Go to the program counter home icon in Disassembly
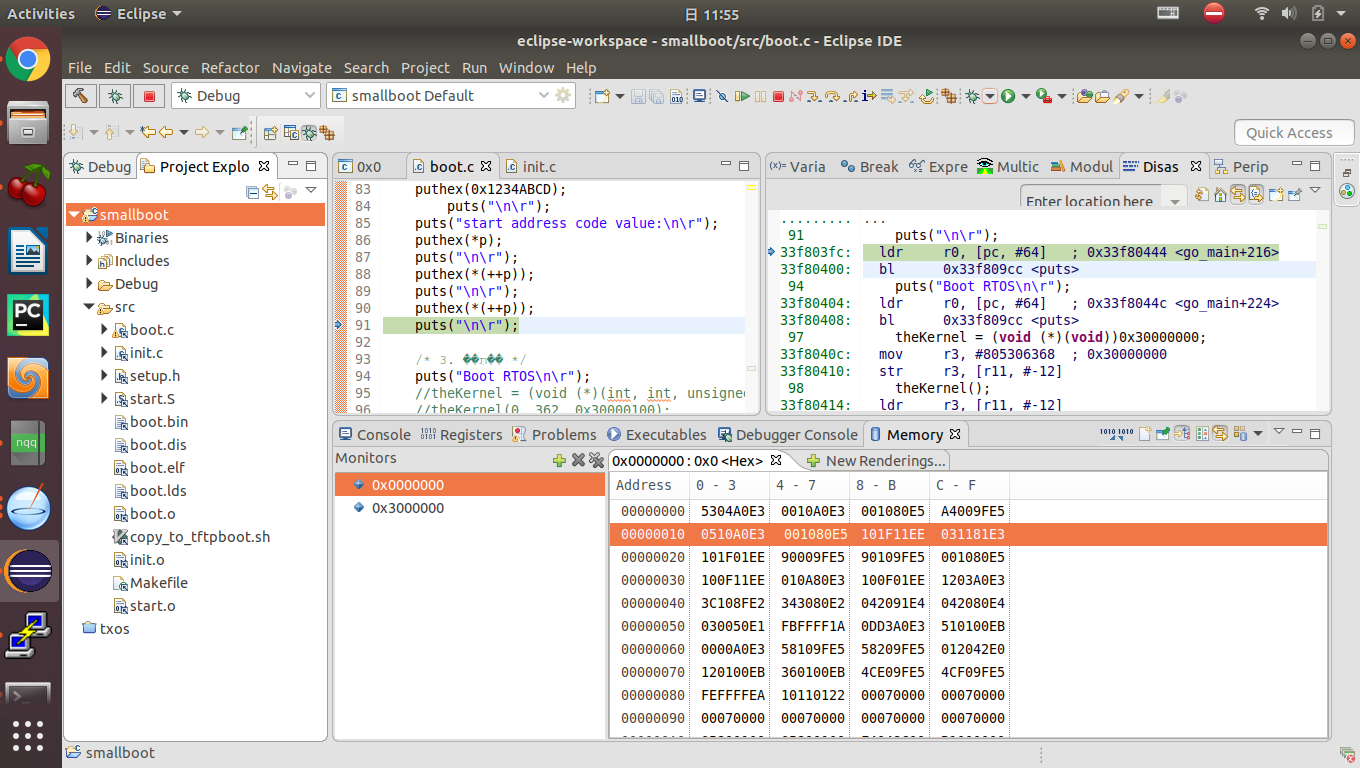The height and width of the screenshot is (768, 1360). tap(1220, 193)
